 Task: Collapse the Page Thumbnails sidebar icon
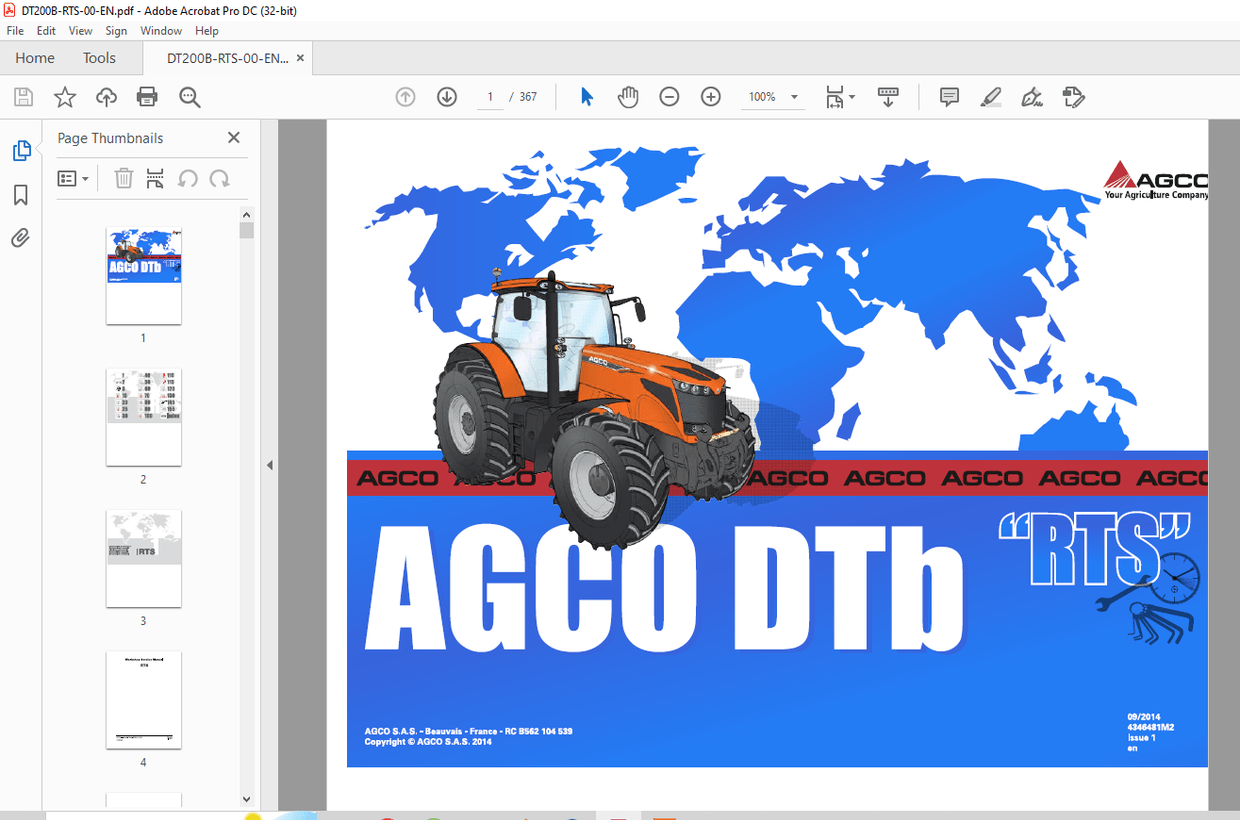pyautogui.click(x=21, y=149)
